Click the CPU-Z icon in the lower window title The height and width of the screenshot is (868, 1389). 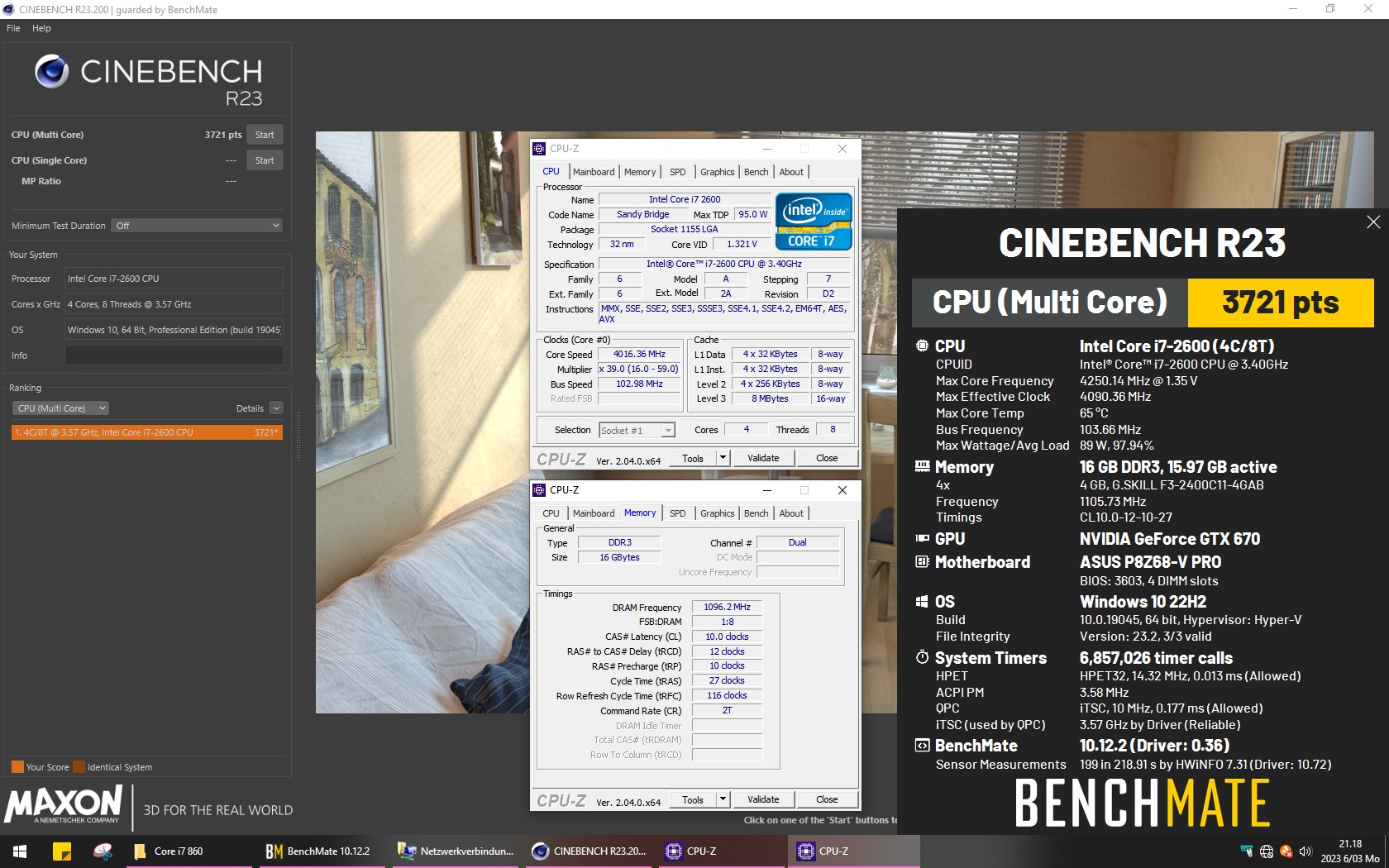(x=540, y=490)
